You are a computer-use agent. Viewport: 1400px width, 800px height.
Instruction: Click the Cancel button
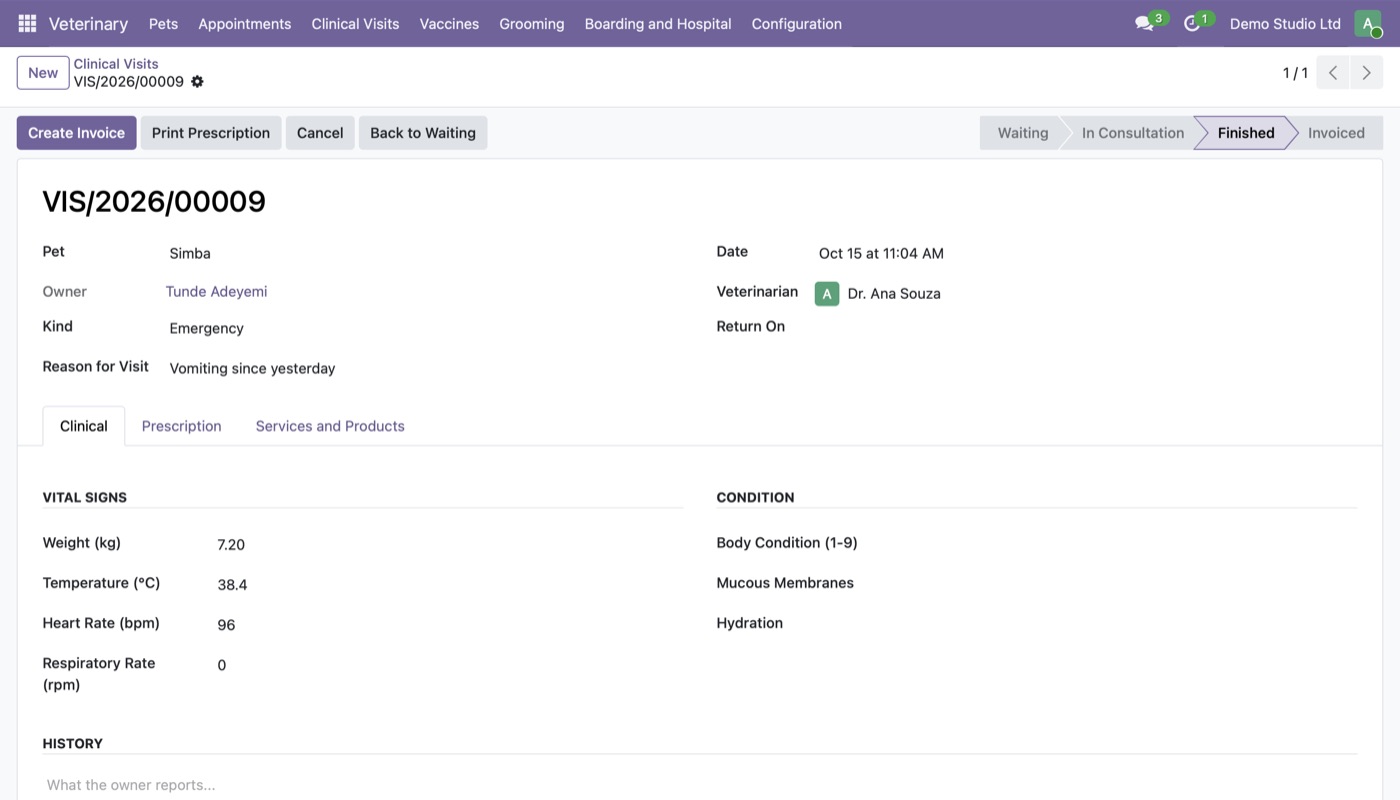tap(320, 133)
